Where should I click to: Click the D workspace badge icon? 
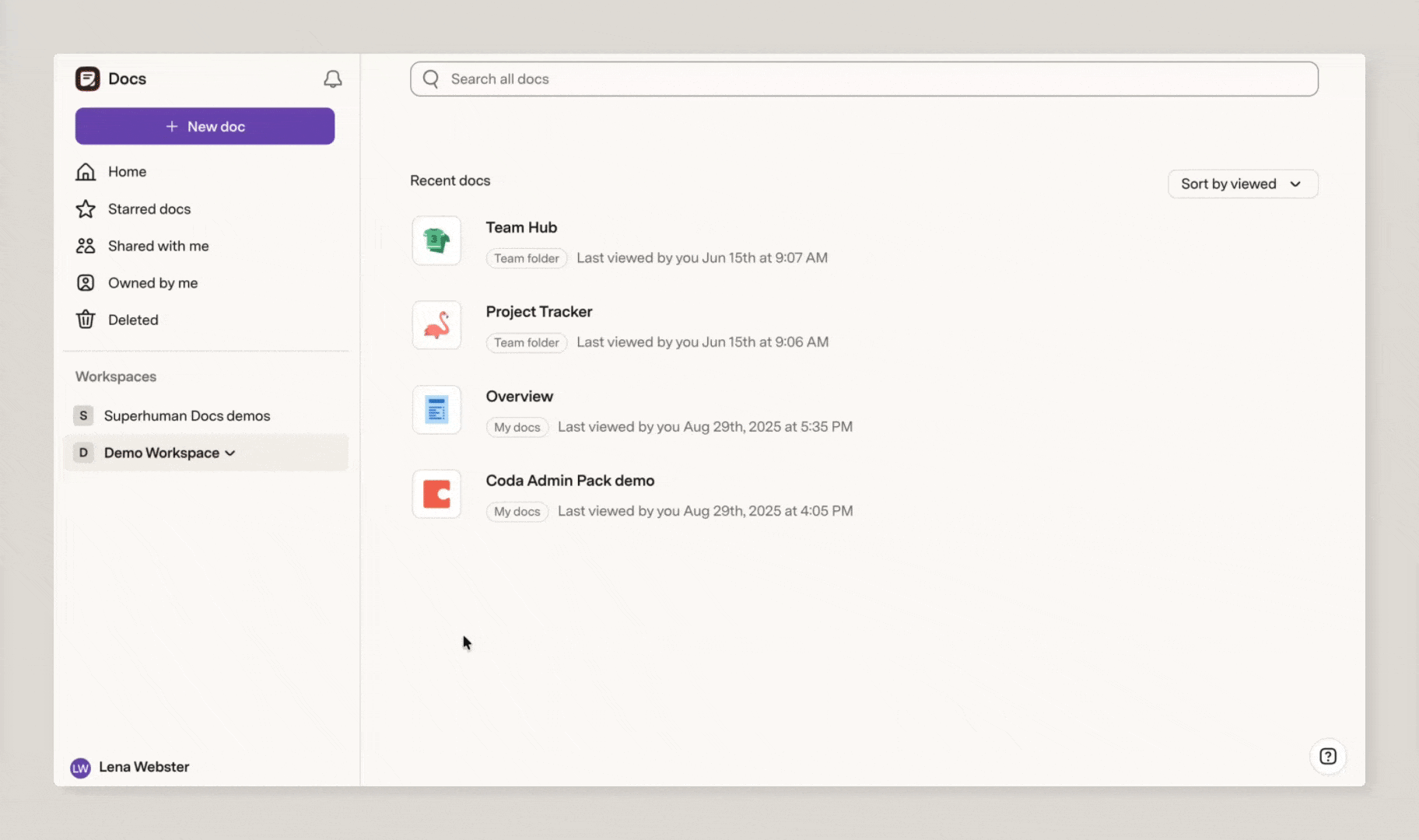click(x=83, y=453)
